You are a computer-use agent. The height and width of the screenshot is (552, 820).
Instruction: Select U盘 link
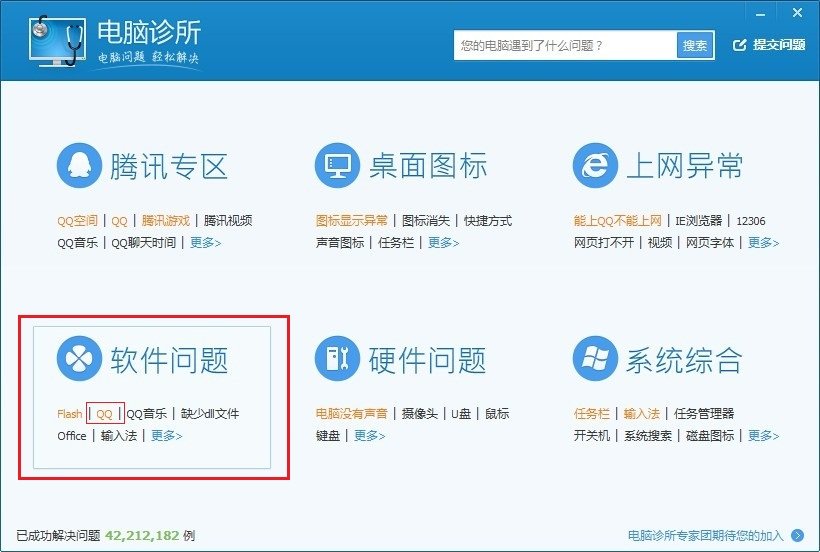coord(461,414)
